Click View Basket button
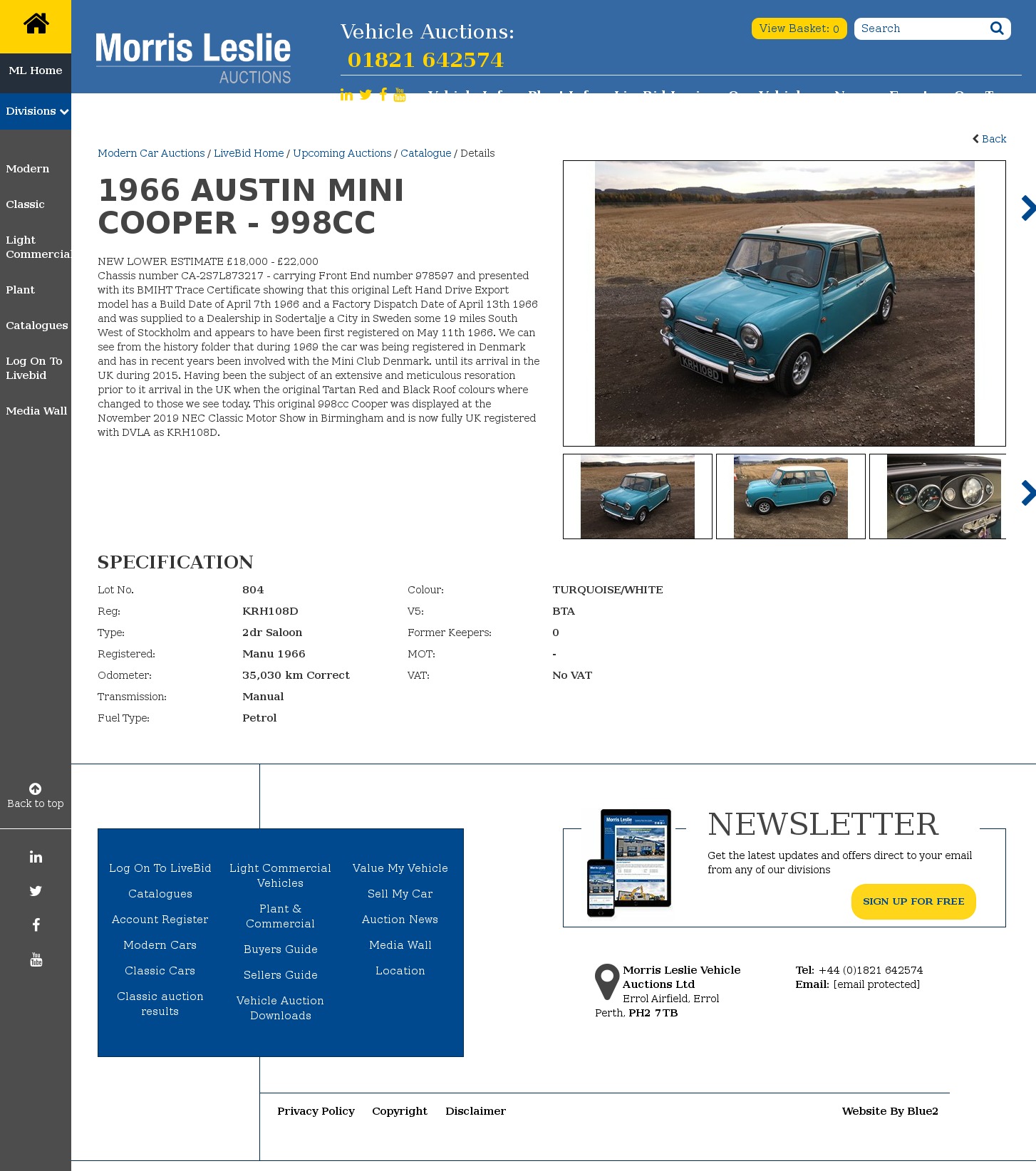The width and height of the screenshot is (1036, 1171). pyautogui.click(x=799, y=28)
